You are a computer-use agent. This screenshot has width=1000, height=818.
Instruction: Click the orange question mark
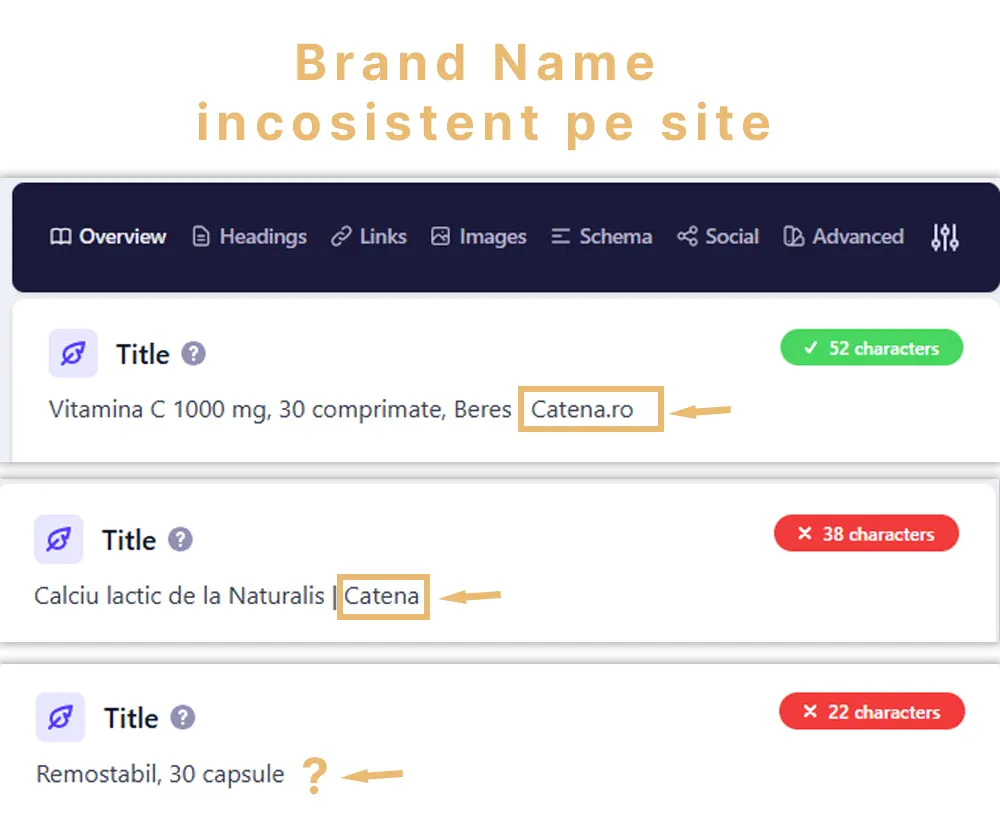pyautogui.click(x=315, y=775)
